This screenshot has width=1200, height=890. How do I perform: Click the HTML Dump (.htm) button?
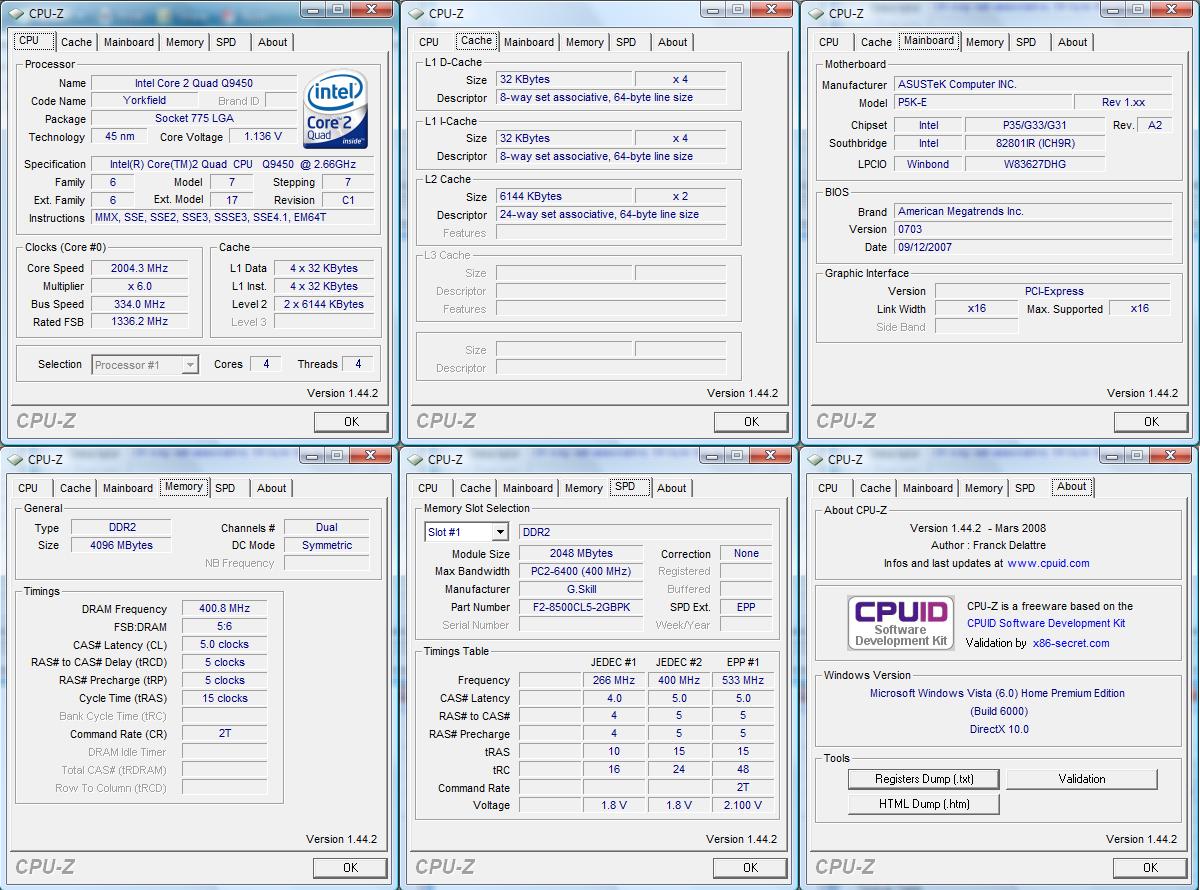pyautogui.click(x=924, y=804)
